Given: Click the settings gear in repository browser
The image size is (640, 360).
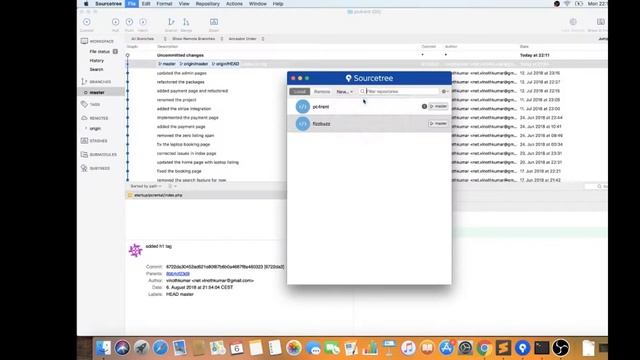Looking at the screenshot, I should (444, 91).
